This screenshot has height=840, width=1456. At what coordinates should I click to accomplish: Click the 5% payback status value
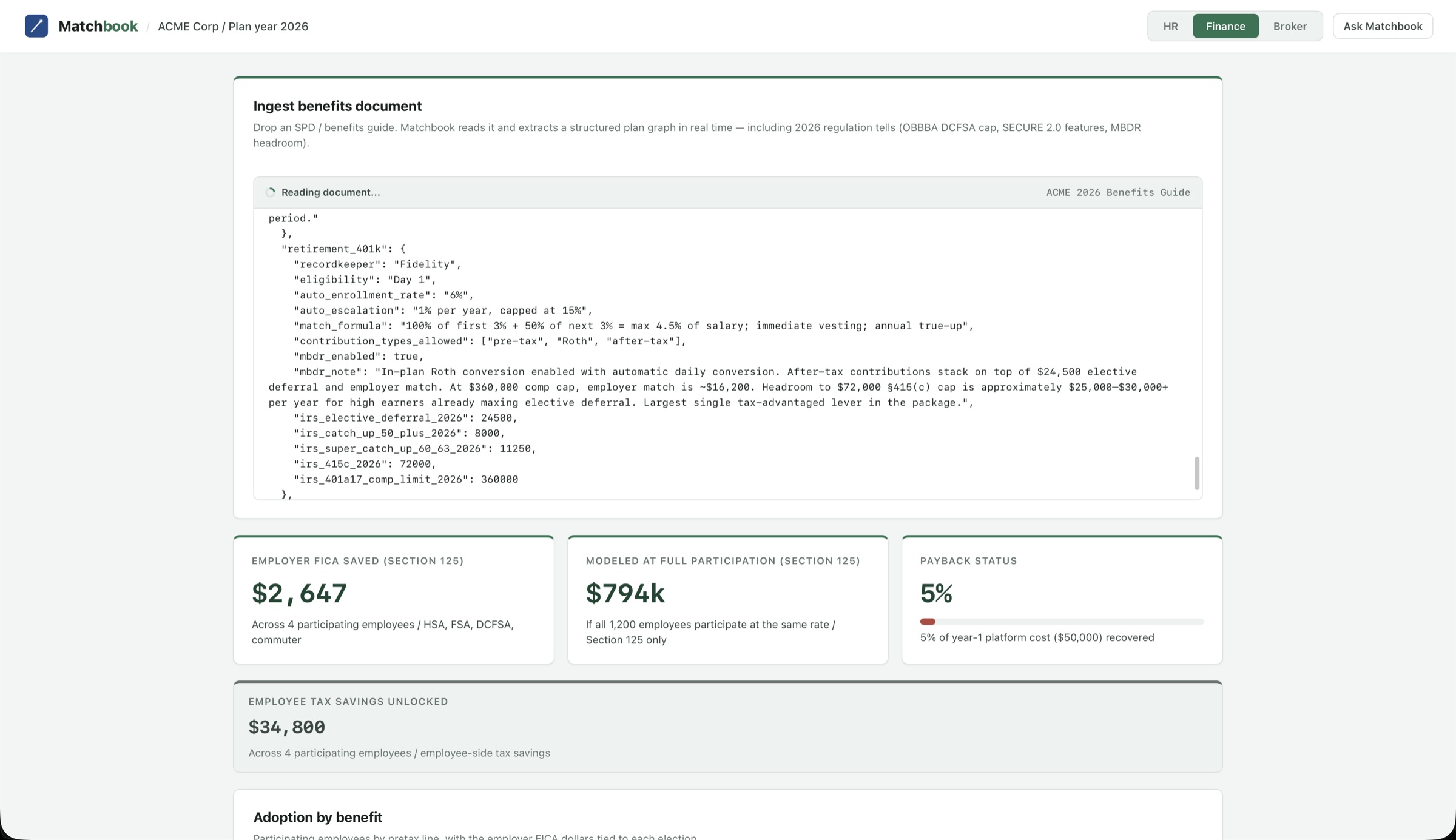pyautogui.click(x=936, y=593)
